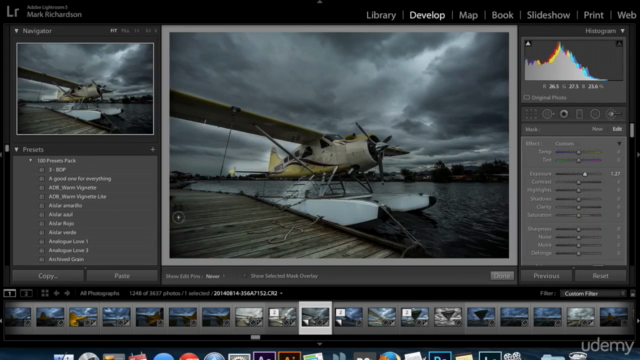This screenshot has height=360, width=640.
Task: Switch to the Map module
Action: pos(468,15)
